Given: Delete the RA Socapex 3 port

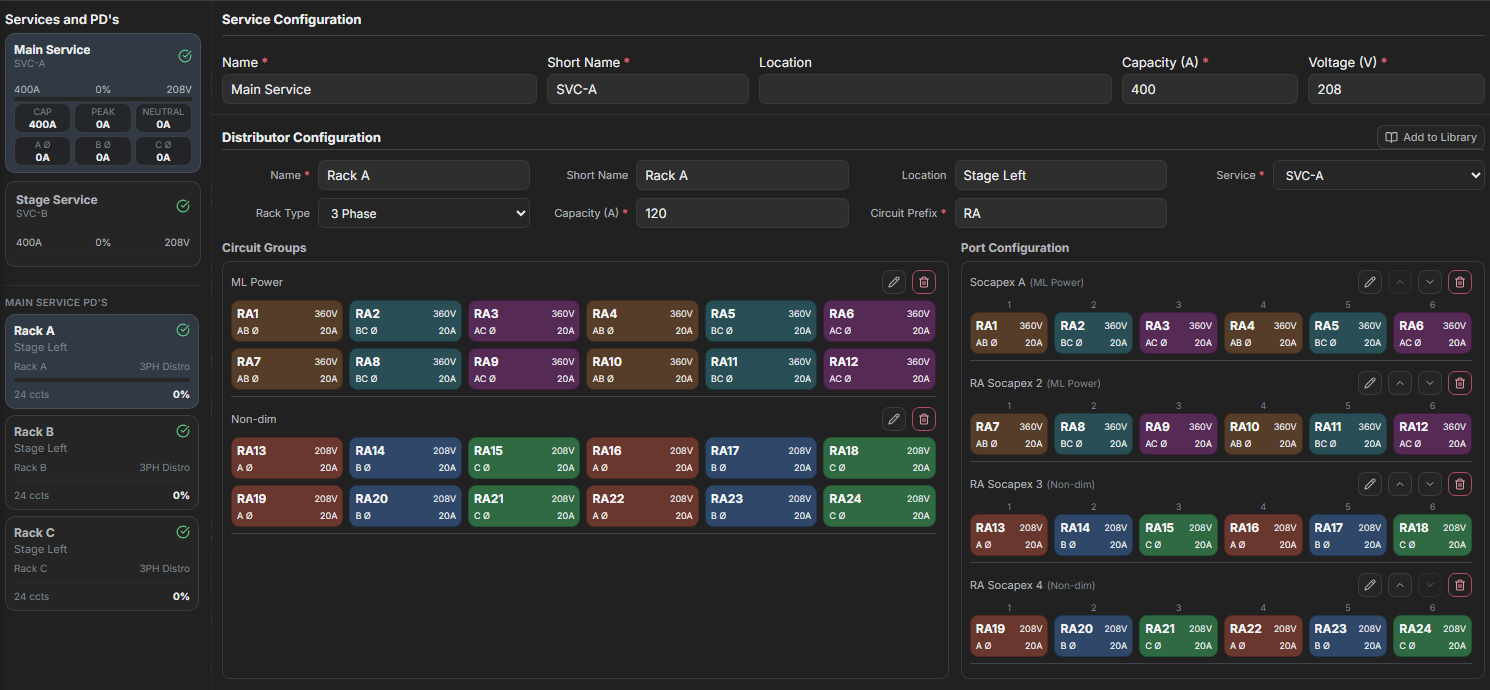Looking at the screenshot, I should tap(1460, 484).
